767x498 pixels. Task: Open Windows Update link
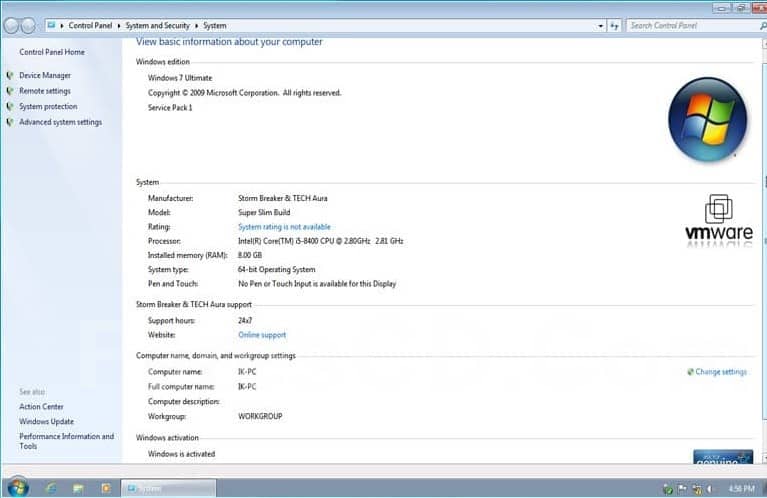pos(46,421)
